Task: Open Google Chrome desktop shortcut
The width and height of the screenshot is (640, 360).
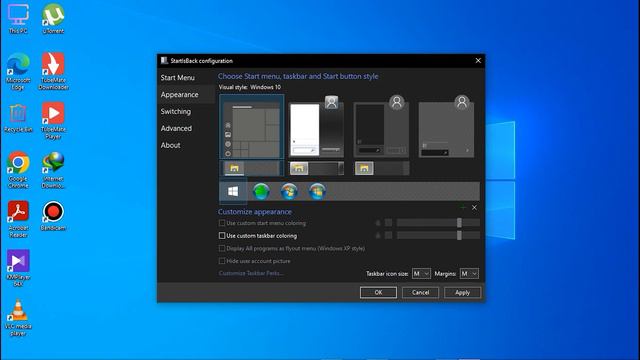Action: (x=18, y=170)
